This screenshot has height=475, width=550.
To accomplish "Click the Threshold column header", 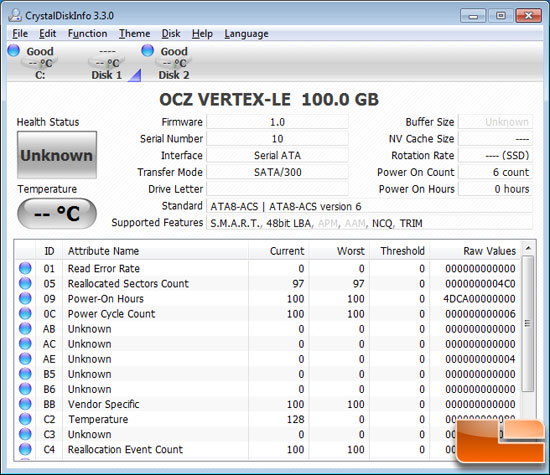I will tap(399, 251).
